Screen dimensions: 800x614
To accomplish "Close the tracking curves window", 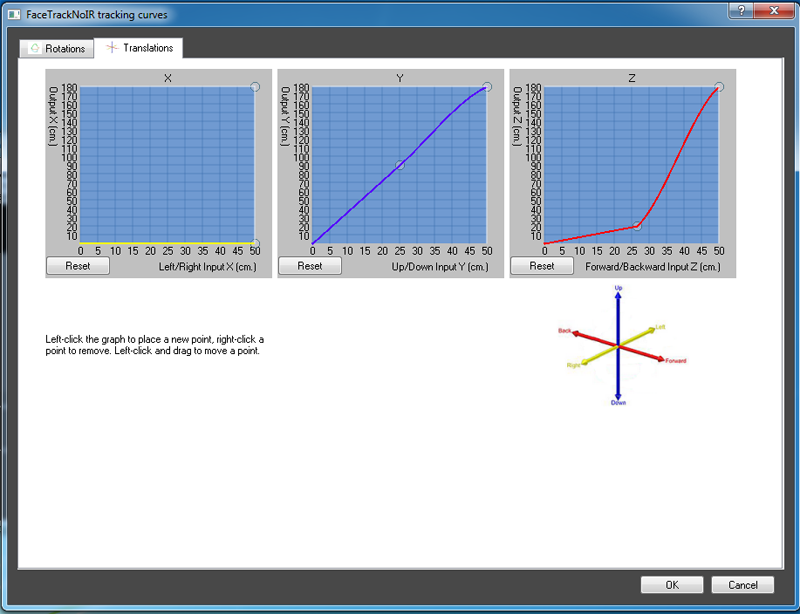I will pyautogui.click(x=774, y=11).
